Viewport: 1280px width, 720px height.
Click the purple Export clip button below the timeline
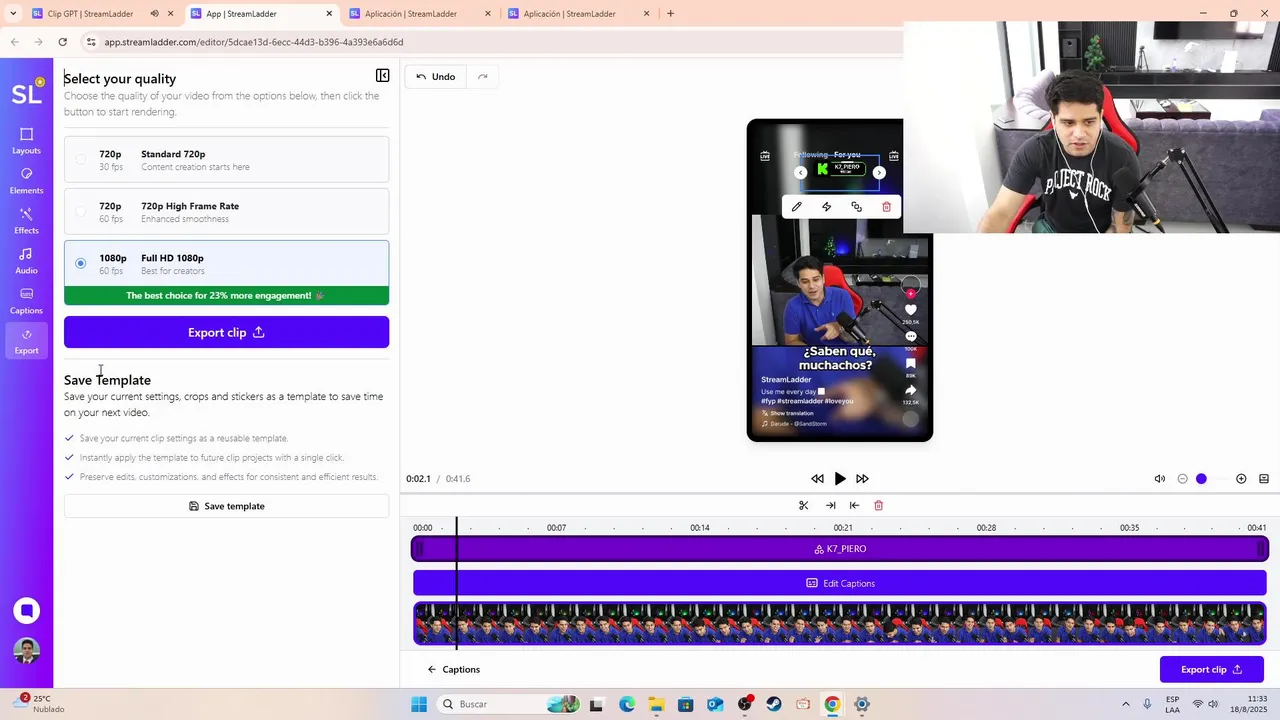[x=1212, y=670]
